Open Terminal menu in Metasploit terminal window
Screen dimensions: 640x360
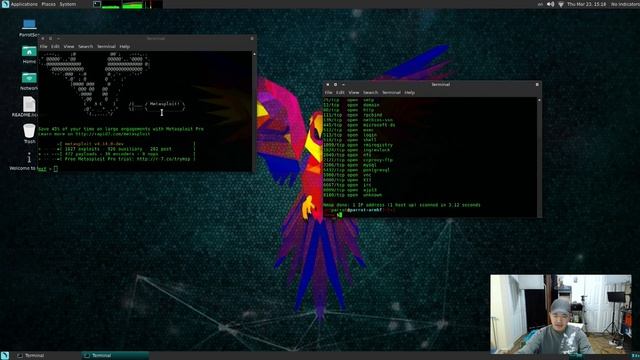(x=106, y=47)
